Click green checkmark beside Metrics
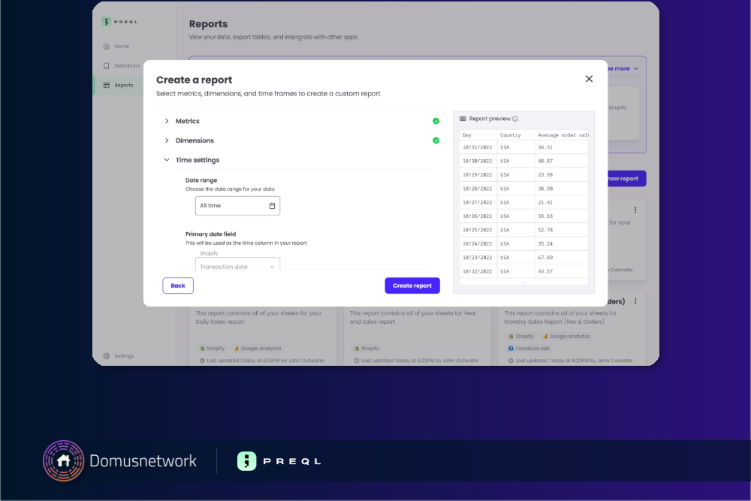The width and height of the screenshot is (751, 501). point(436,121)
